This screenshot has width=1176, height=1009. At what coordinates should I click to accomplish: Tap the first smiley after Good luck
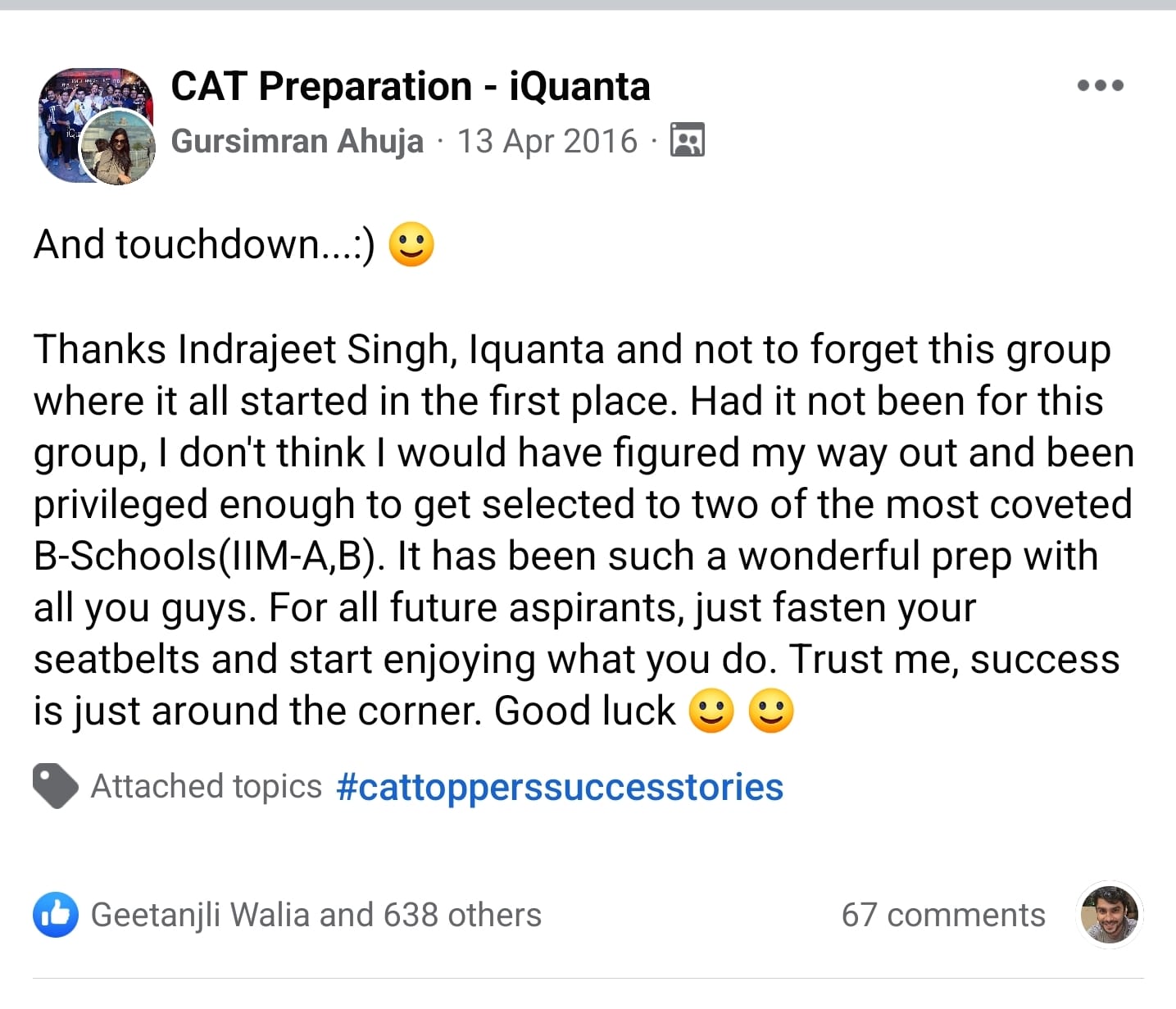tap(711, 711)
